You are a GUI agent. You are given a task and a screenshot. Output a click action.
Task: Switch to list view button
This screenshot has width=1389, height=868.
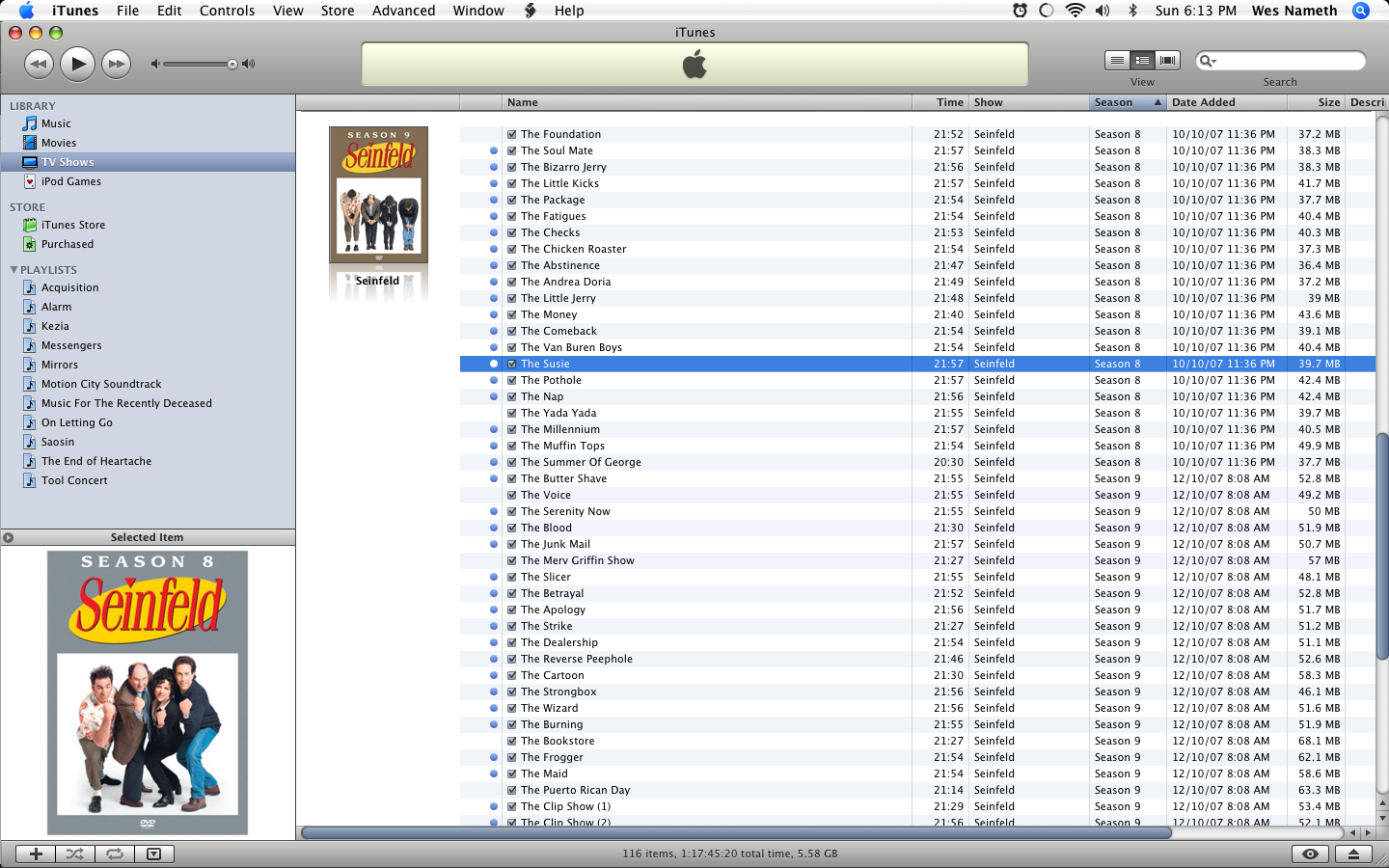pos(1117,61)
